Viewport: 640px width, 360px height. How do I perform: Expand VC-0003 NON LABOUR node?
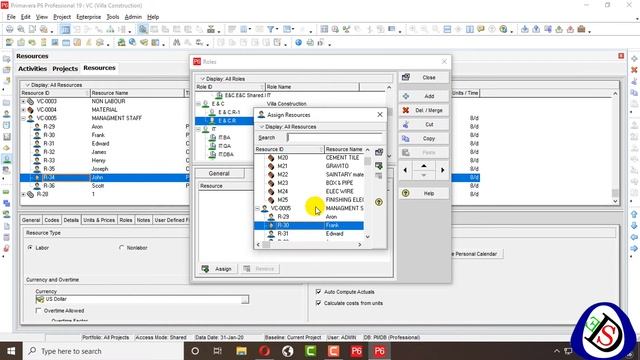pyautogui.click(x=23, y=101)
